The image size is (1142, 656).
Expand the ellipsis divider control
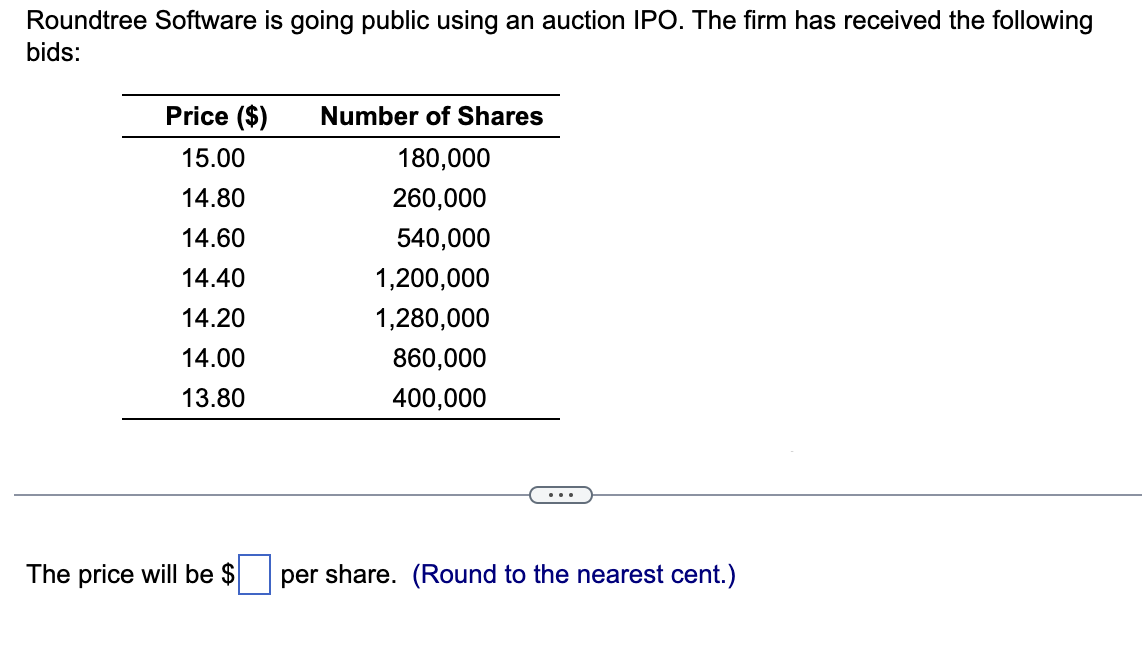pos(560,494)
